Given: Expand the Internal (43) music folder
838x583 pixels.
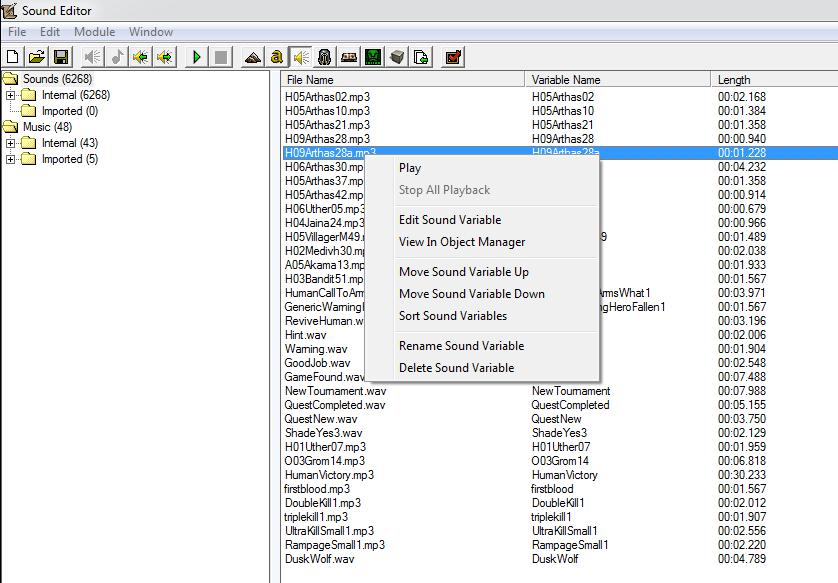Looking at the screenshot, I should (10, 143).
